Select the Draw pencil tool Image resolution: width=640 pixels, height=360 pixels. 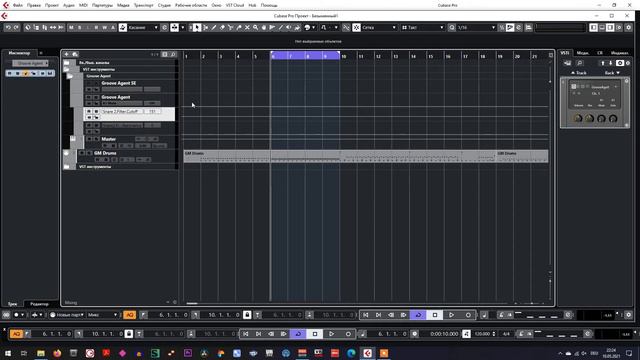pos(214,27)
